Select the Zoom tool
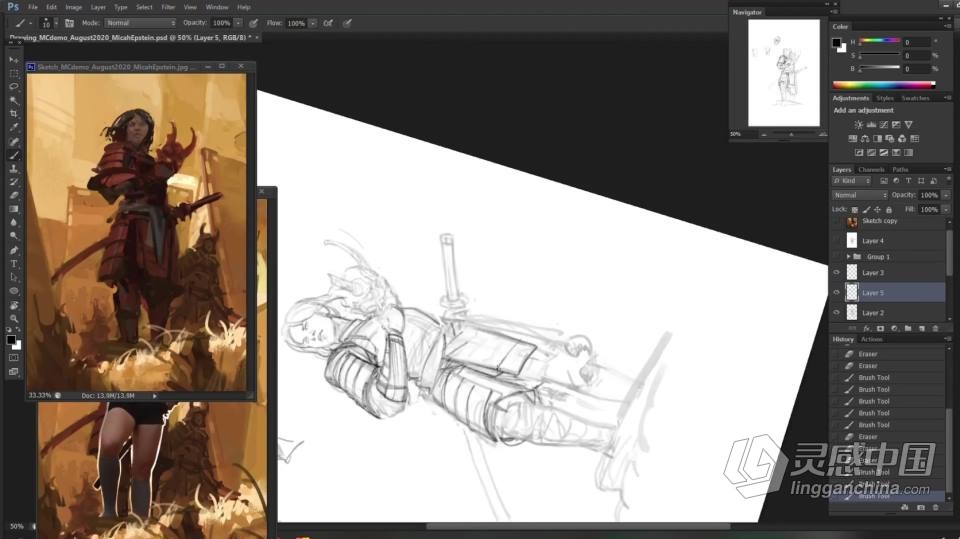 point(13,318)
